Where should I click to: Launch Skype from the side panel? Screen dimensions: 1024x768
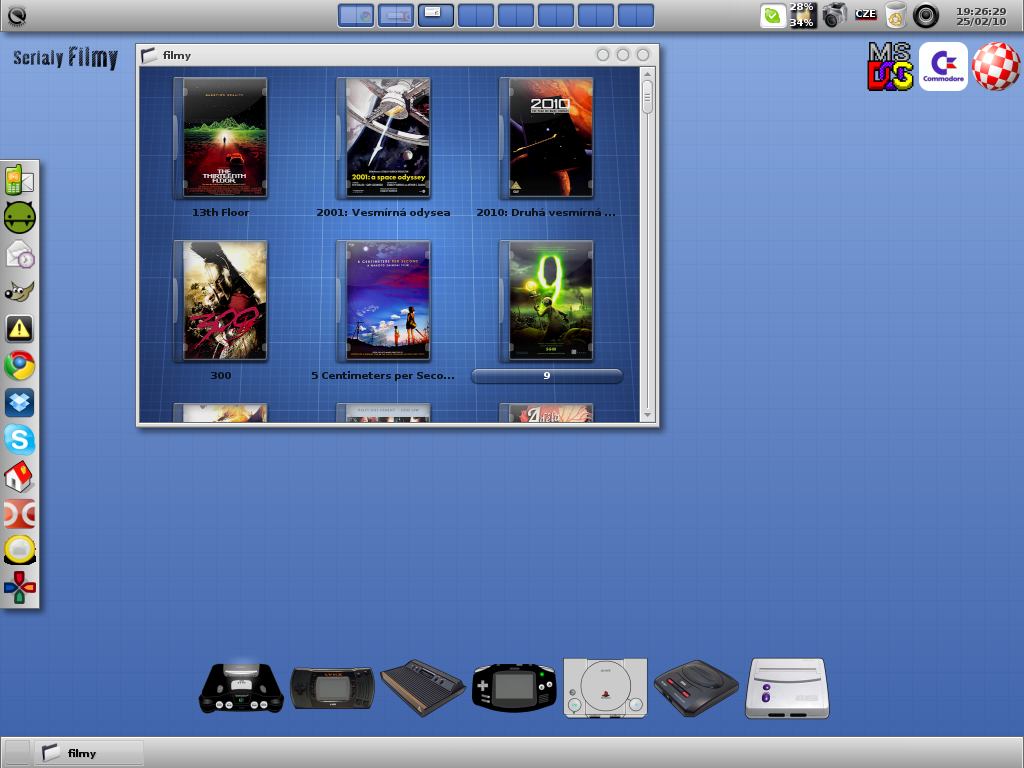(x=20, y=440)
